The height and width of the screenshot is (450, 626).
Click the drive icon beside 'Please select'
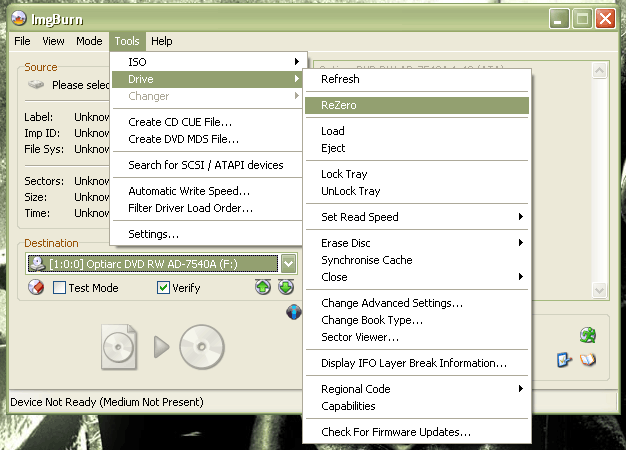[x=36, y=85]
